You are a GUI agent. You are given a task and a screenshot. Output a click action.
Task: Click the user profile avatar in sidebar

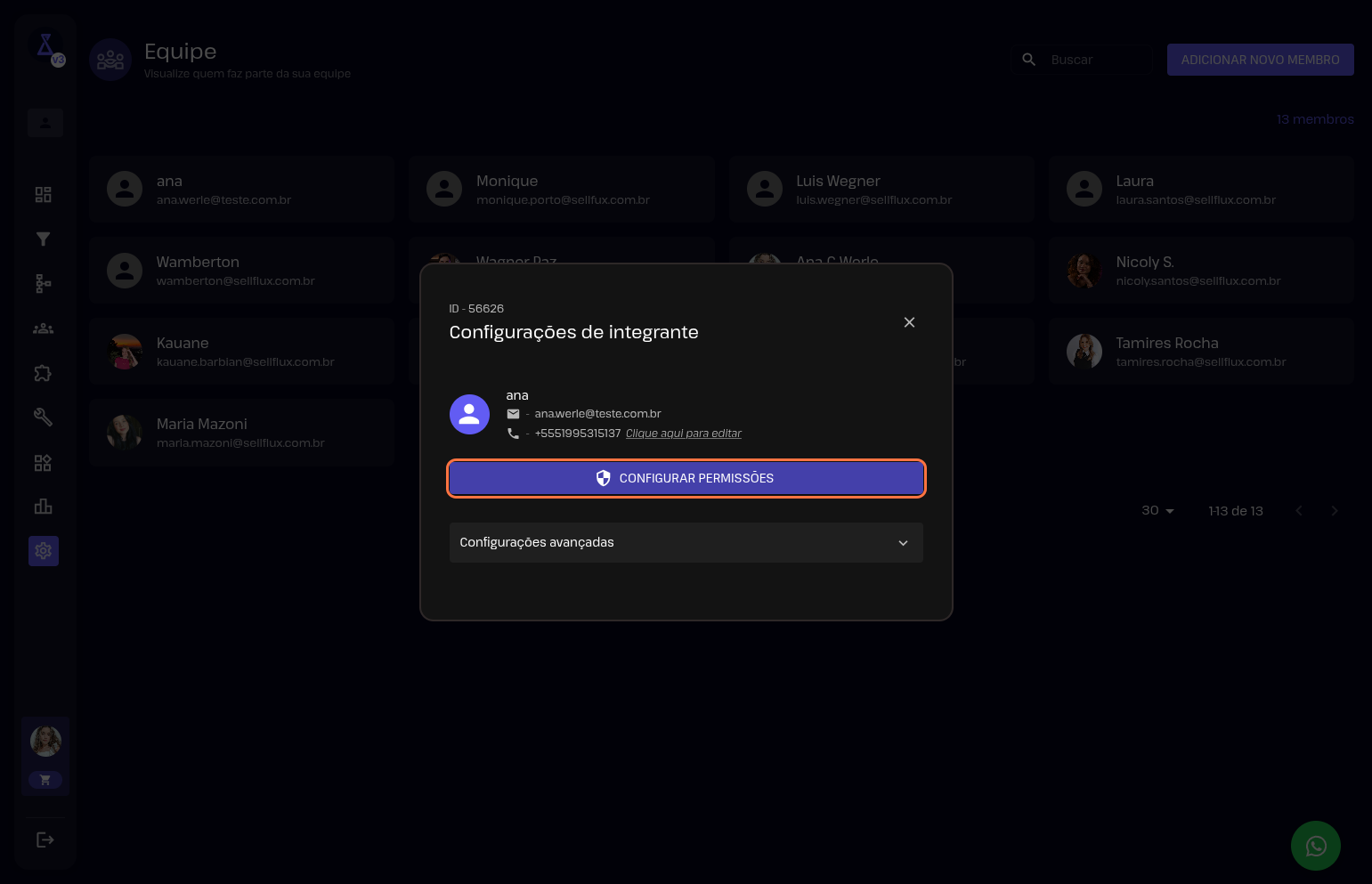point(45,741)
